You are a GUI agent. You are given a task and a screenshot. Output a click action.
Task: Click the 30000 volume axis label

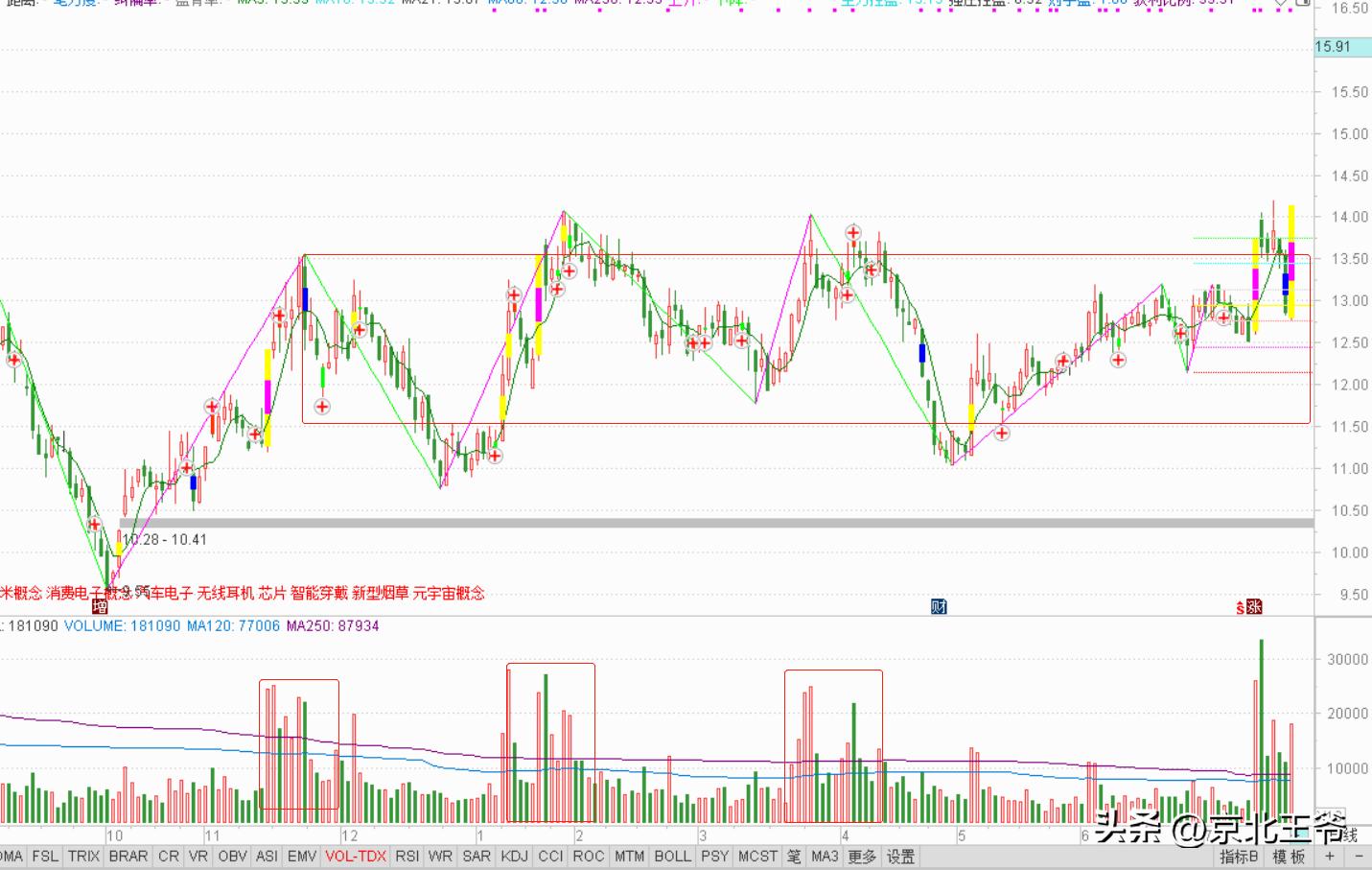pos(1347,660)
